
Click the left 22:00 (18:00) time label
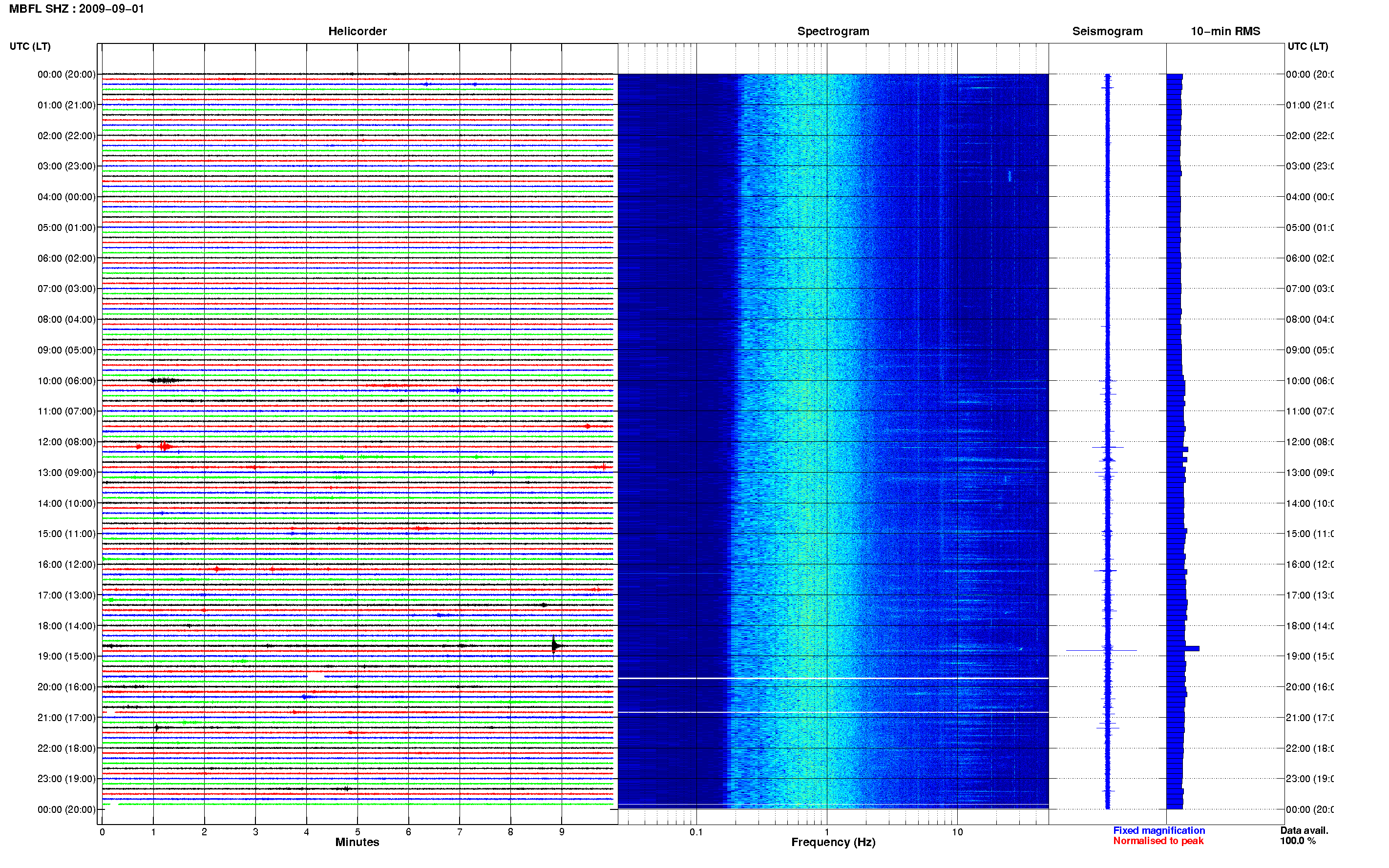[x=66, y=748]
